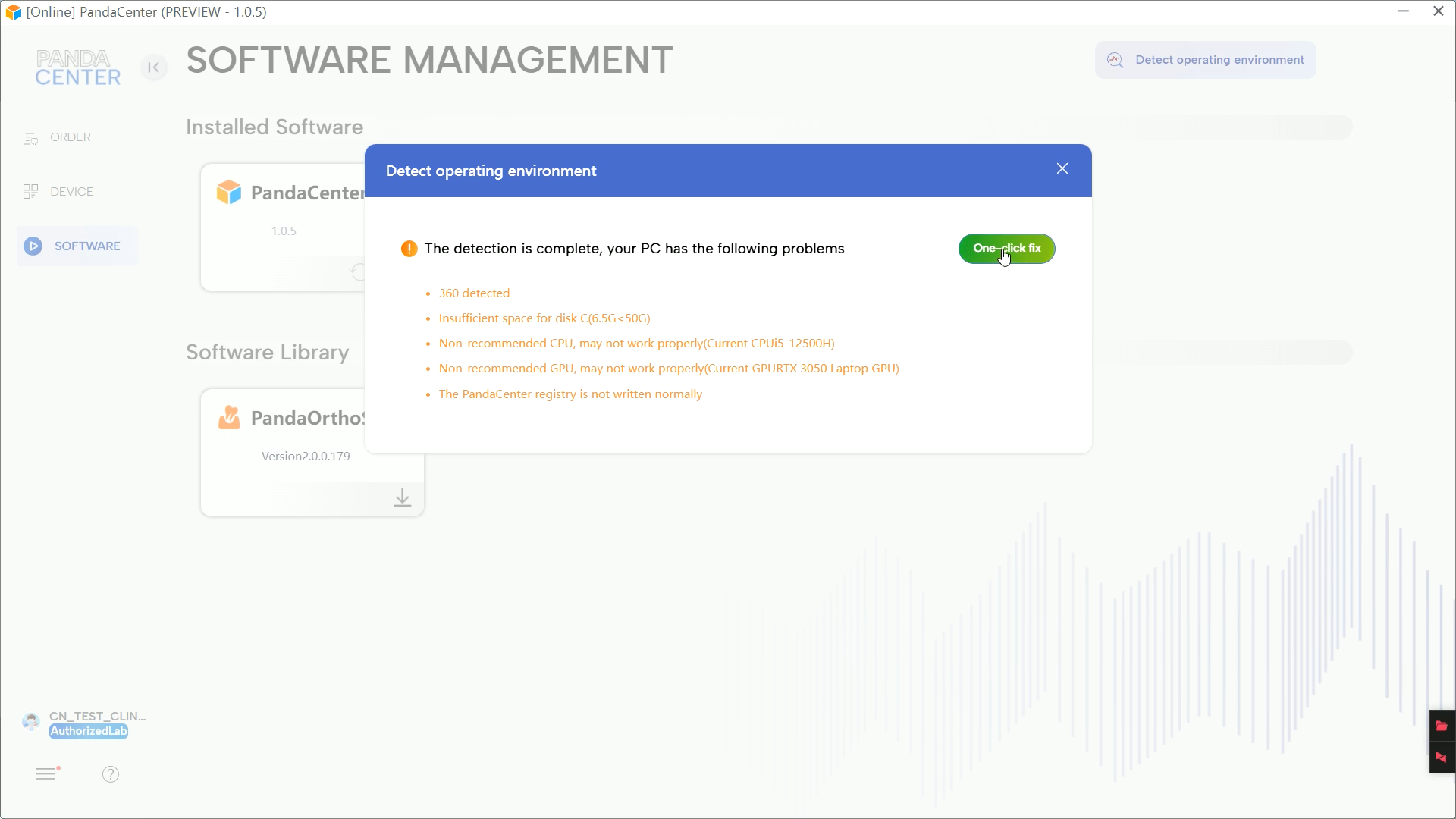
Task: Collapse the sidebar with the arrow icon
Action: click(154, 67)
